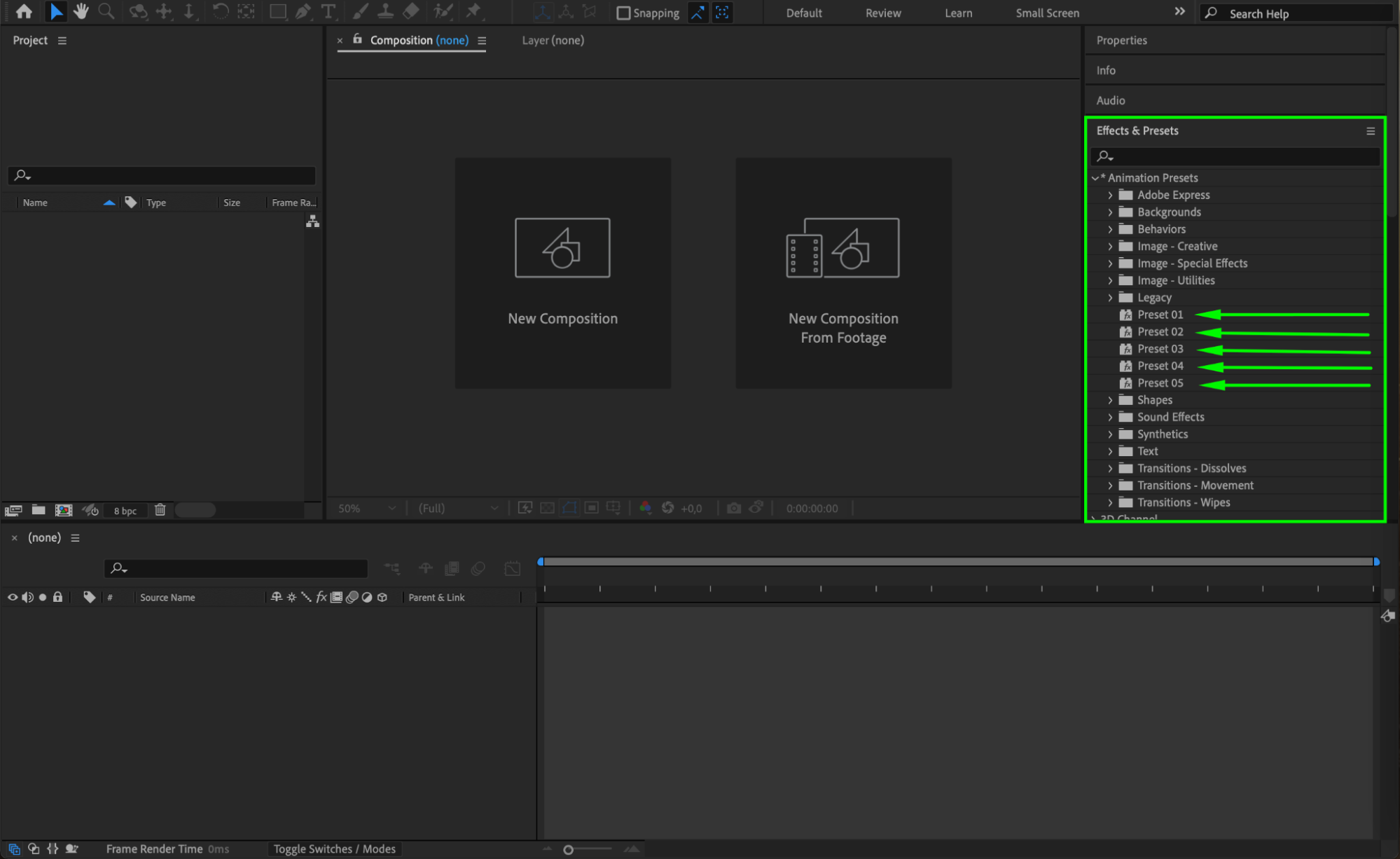Select the Zoom magnifier tool
This screenshot has height=859, width=1400.
(106, 11)
